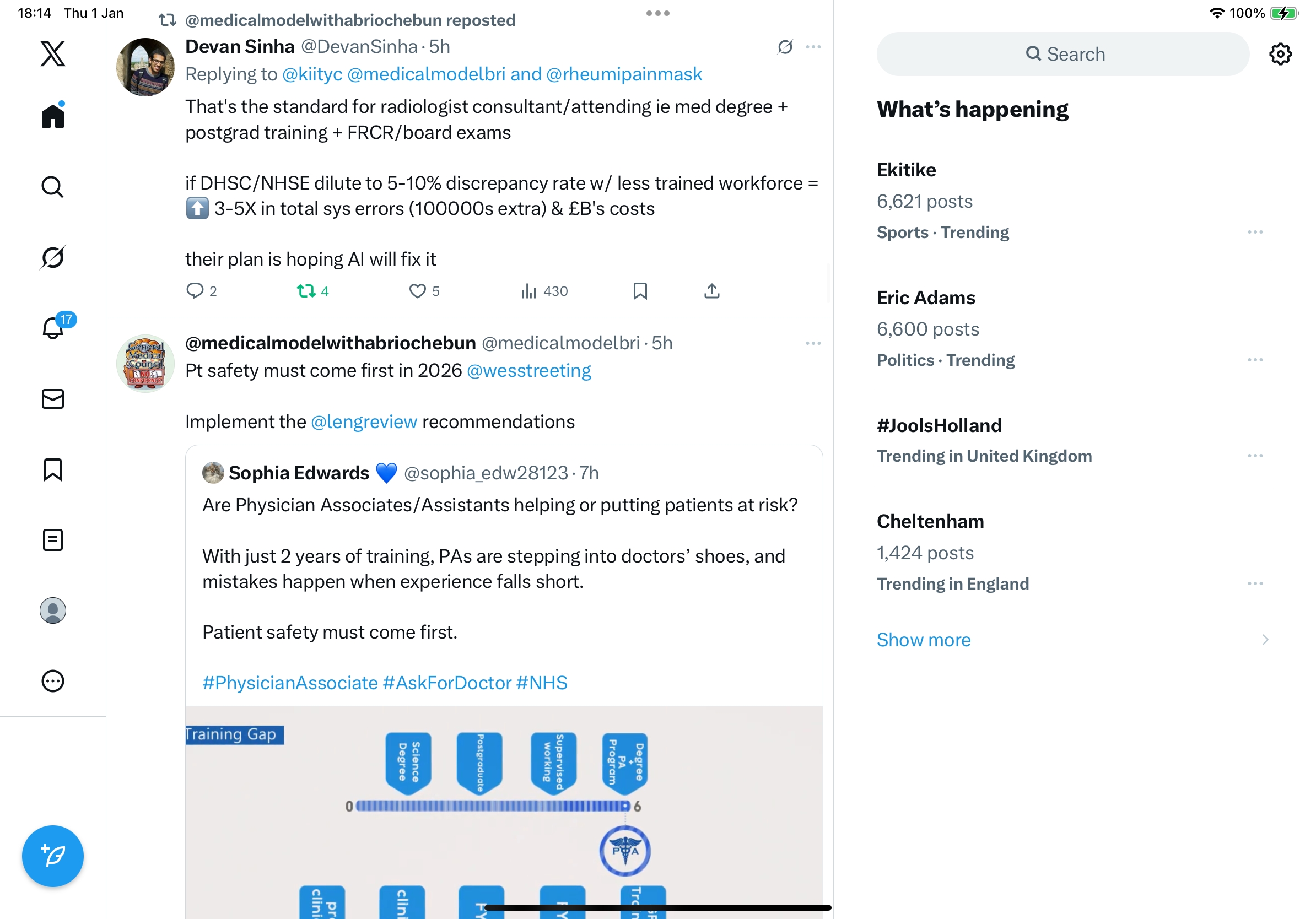Viewport: 1316px width, 919px height.
Task: Open Messages envelope in sidebar
Action: 53,399
